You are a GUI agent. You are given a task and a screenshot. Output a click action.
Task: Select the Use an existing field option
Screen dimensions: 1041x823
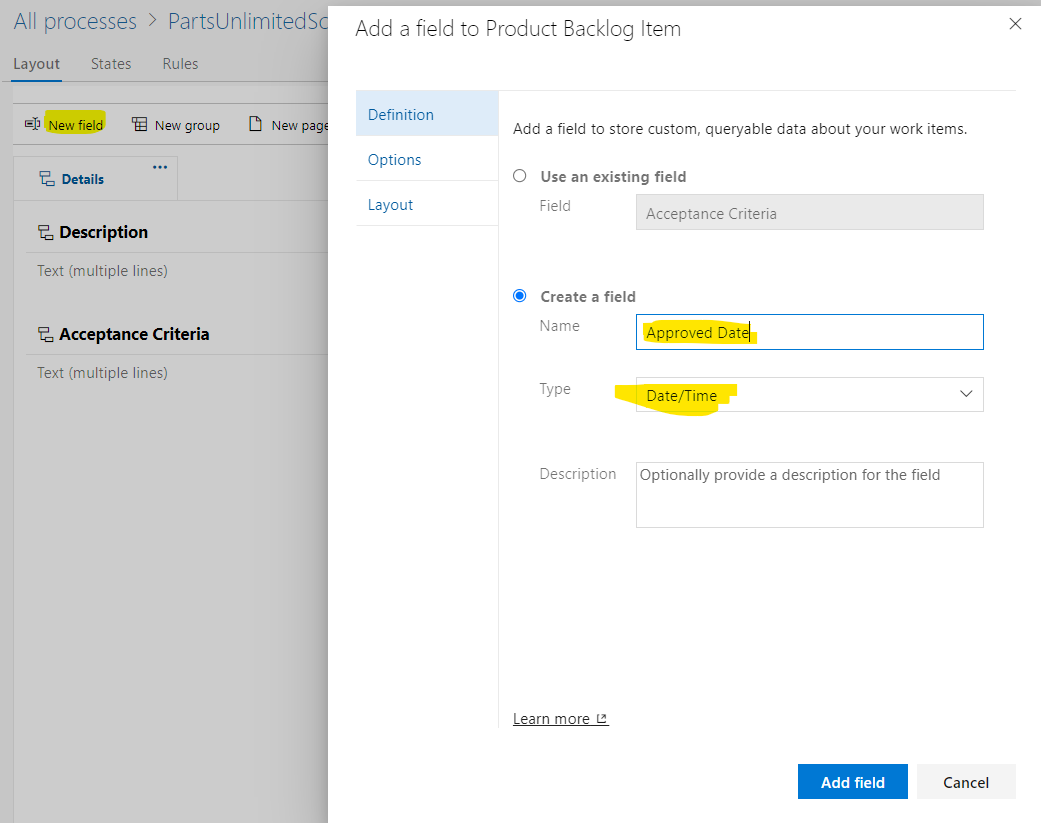click(x=519, y=176)
